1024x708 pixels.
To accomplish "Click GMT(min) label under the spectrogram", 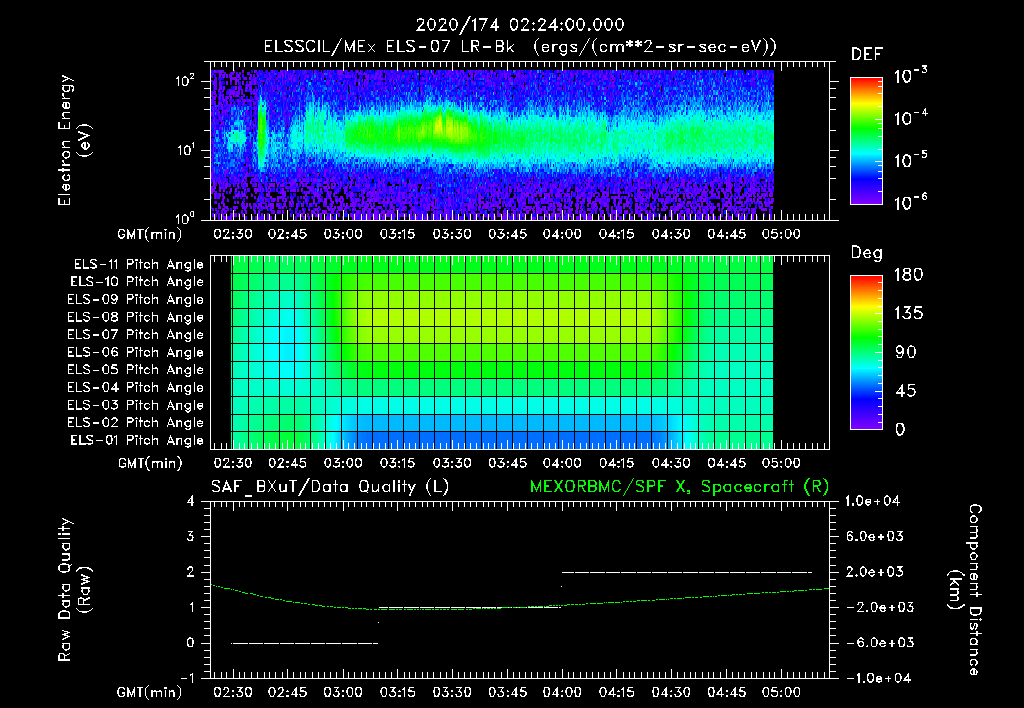I will pyautogui.click(x=150, y=234).
